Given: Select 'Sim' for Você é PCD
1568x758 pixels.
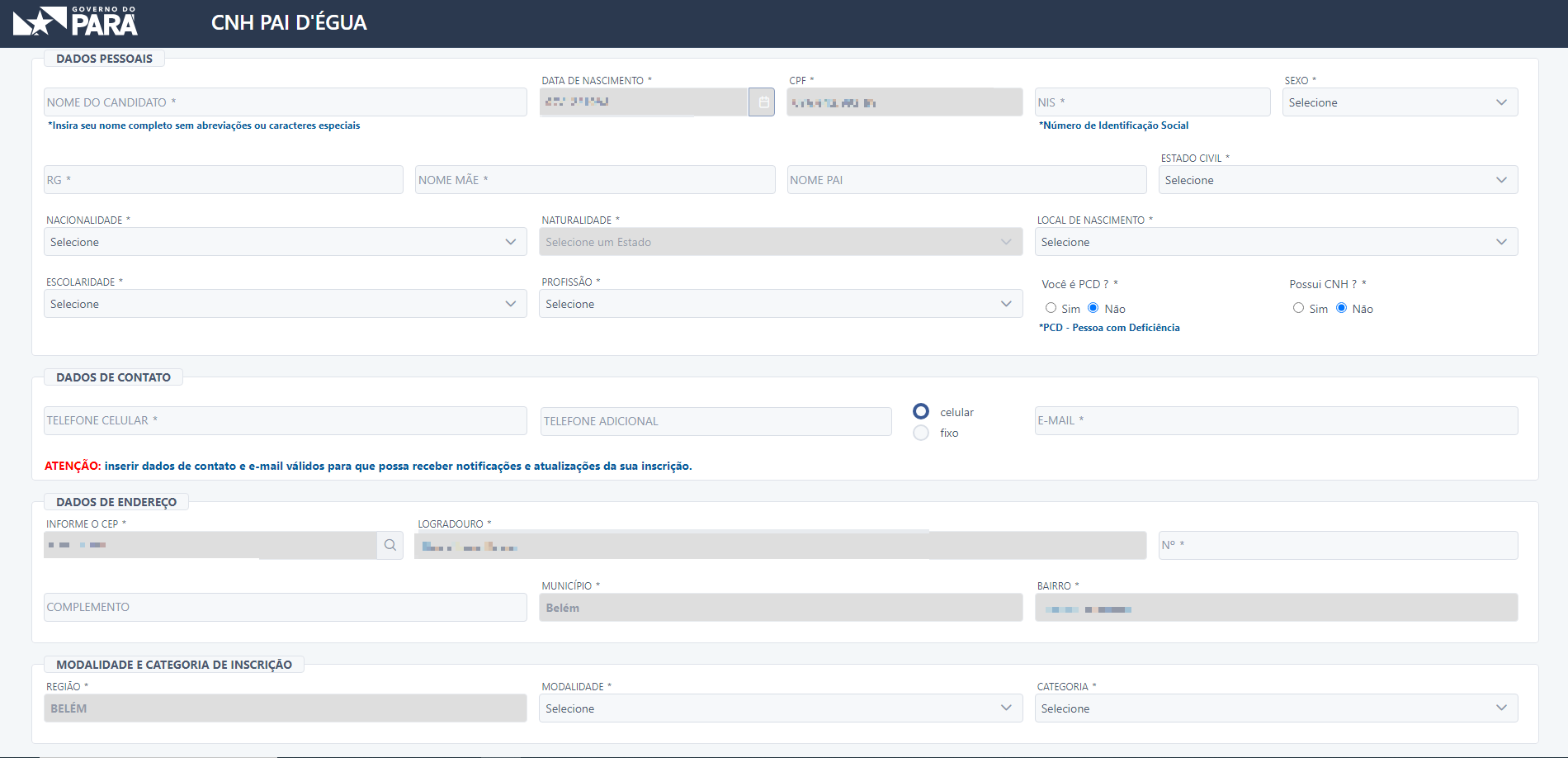Looking at the screenshot, I should pos(1051,308).
